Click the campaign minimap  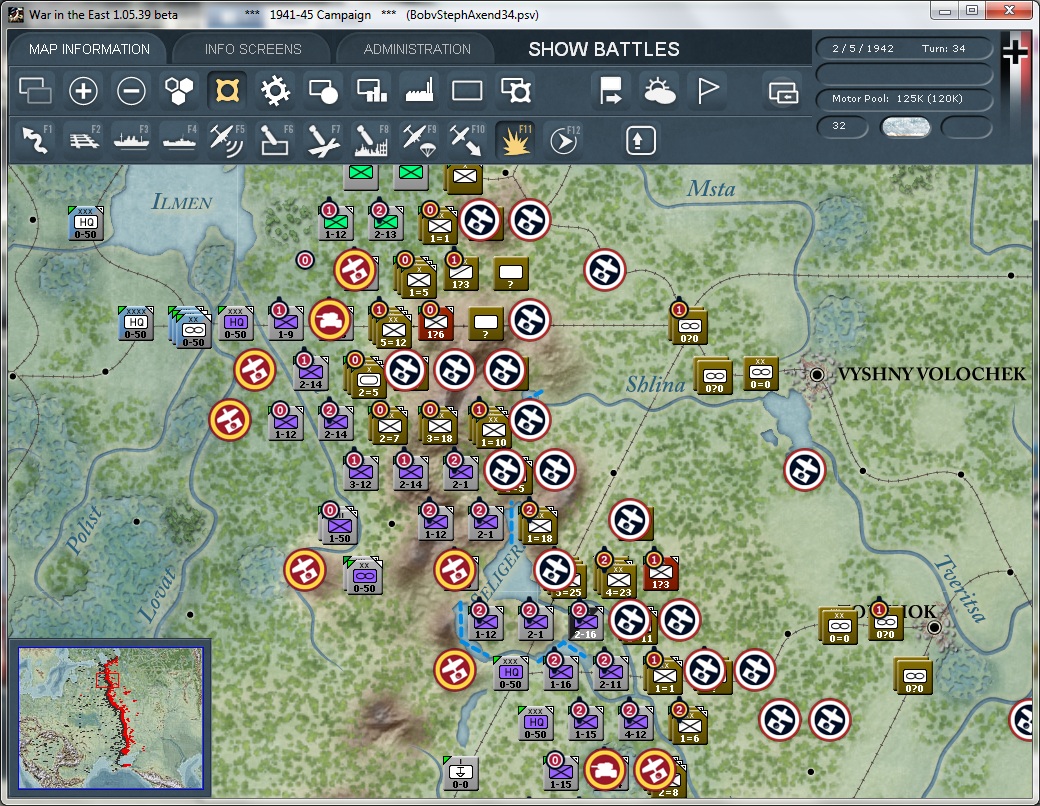coord(111,718)
